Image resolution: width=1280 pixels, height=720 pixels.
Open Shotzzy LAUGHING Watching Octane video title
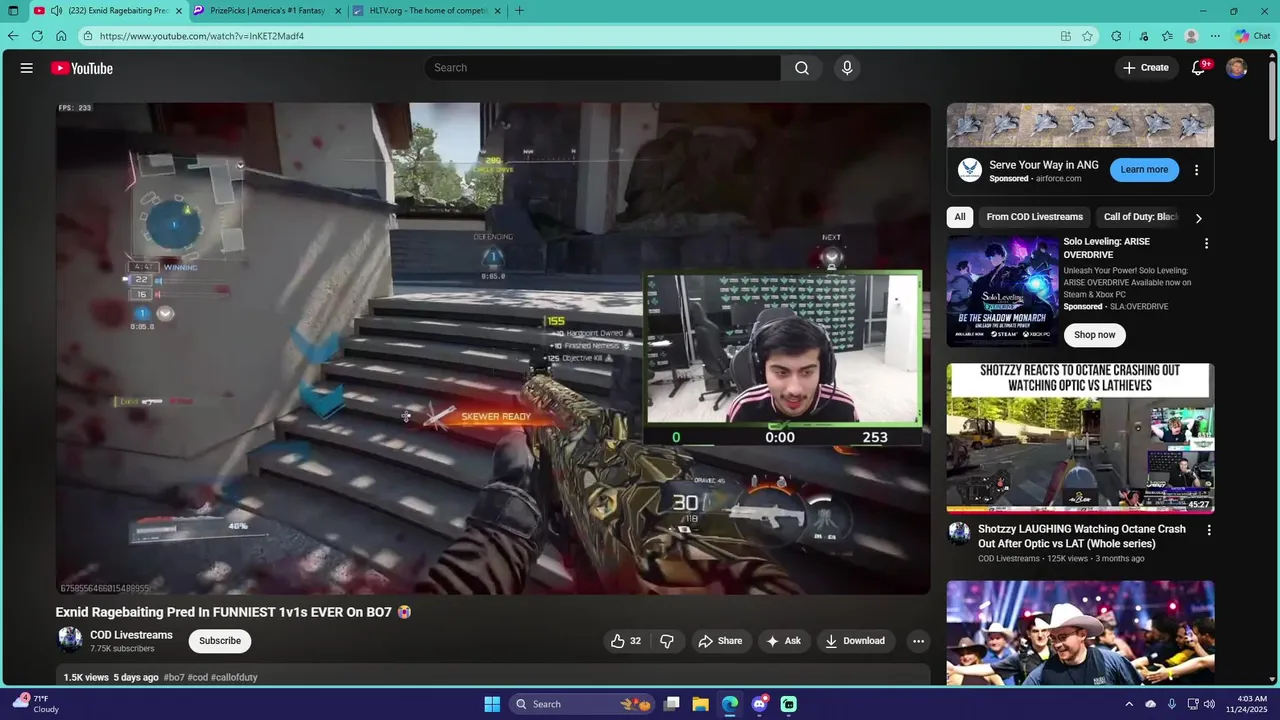(1082, 536)
